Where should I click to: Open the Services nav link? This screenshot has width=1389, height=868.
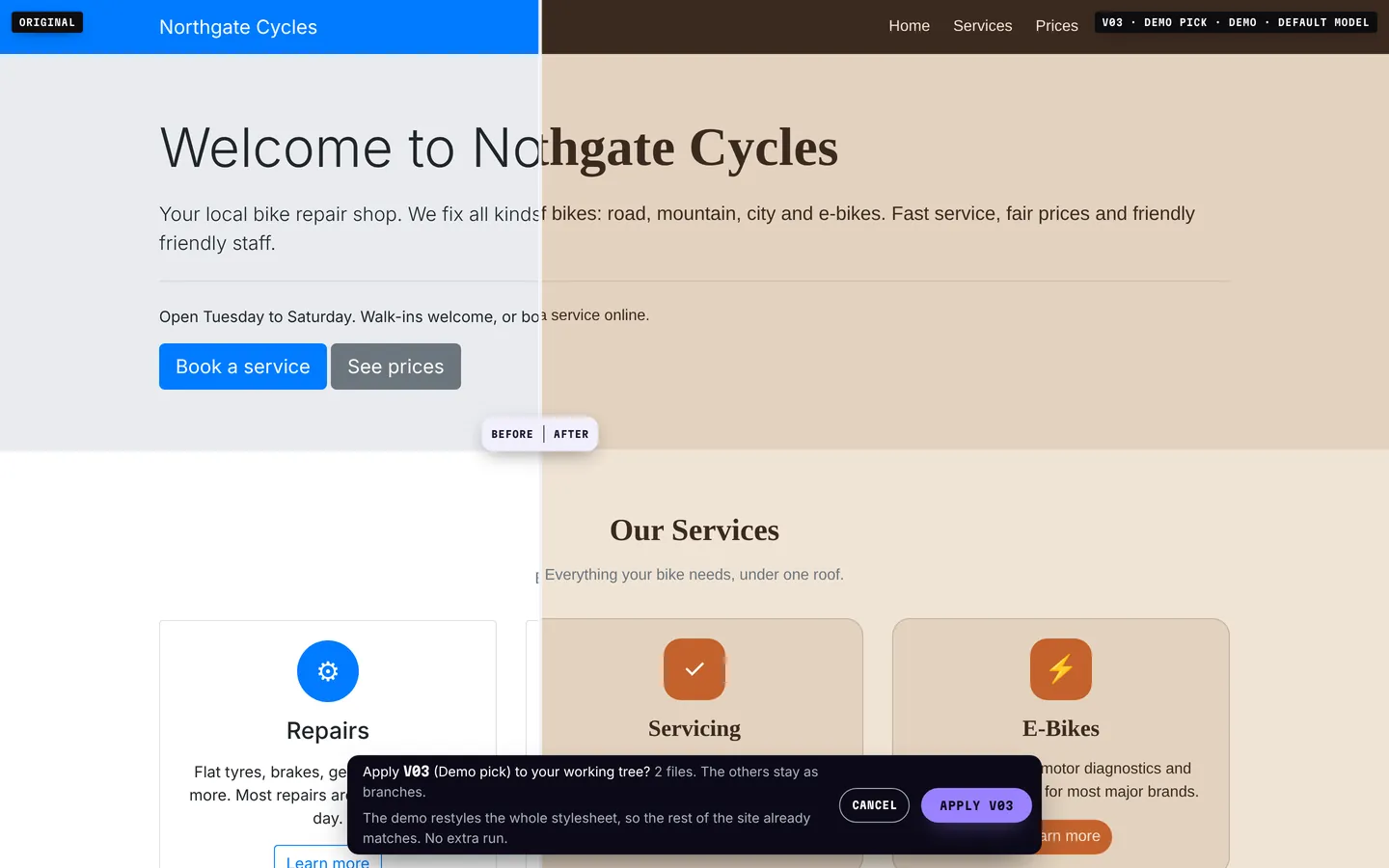pos(983,26)
